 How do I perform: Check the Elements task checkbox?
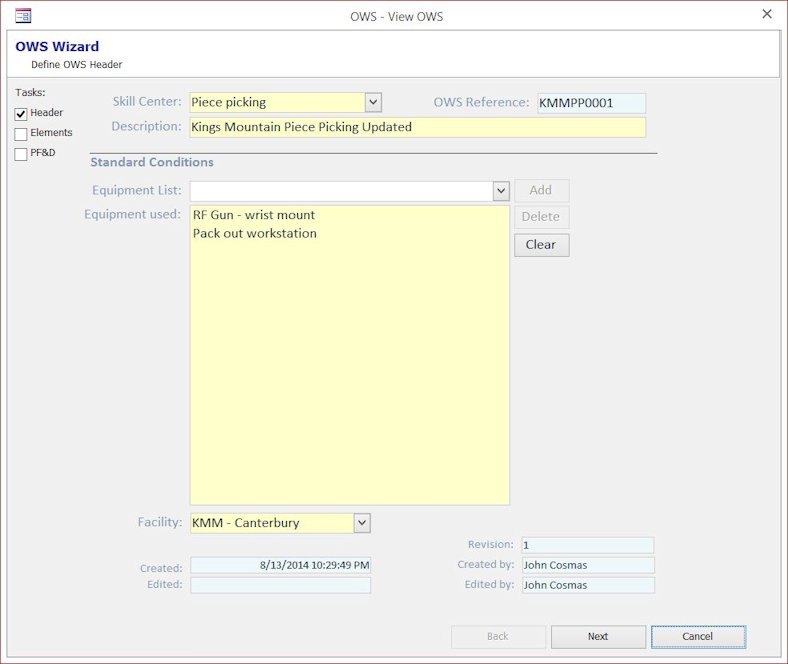click(x=21, y=134)
